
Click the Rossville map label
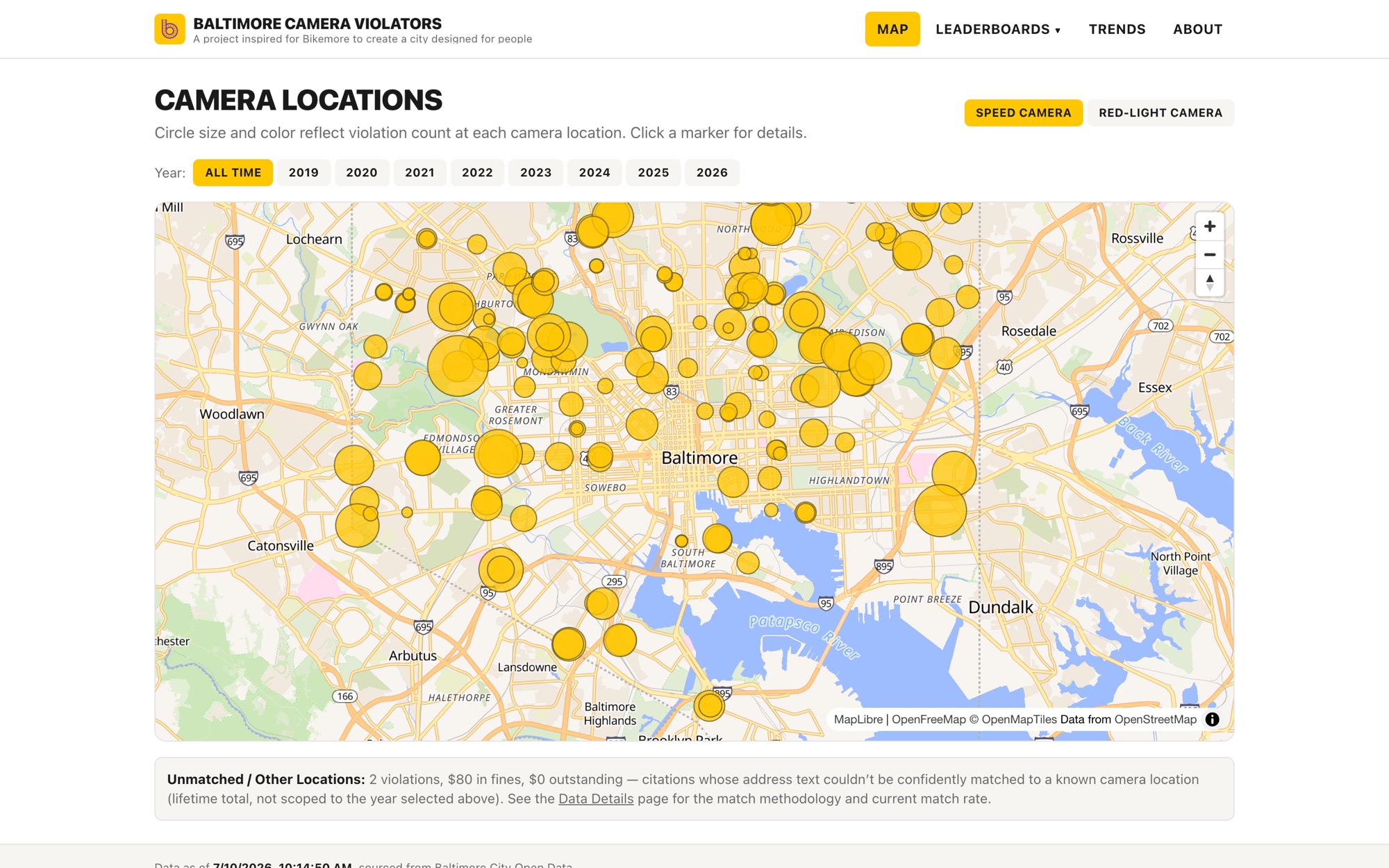pos(1137,238)
